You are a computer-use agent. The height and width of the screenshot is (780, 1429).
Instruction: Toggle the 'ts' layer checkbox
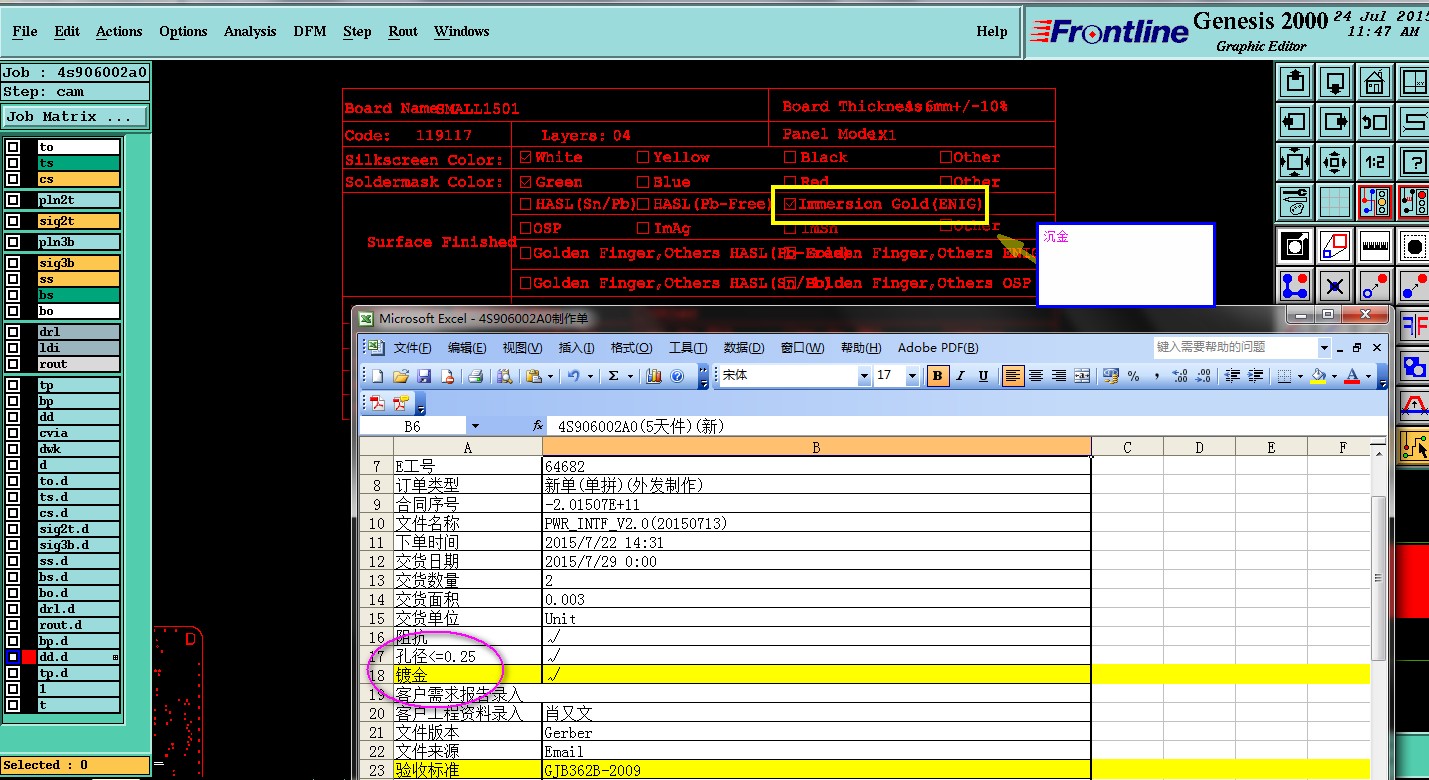(x=13, y=163)
